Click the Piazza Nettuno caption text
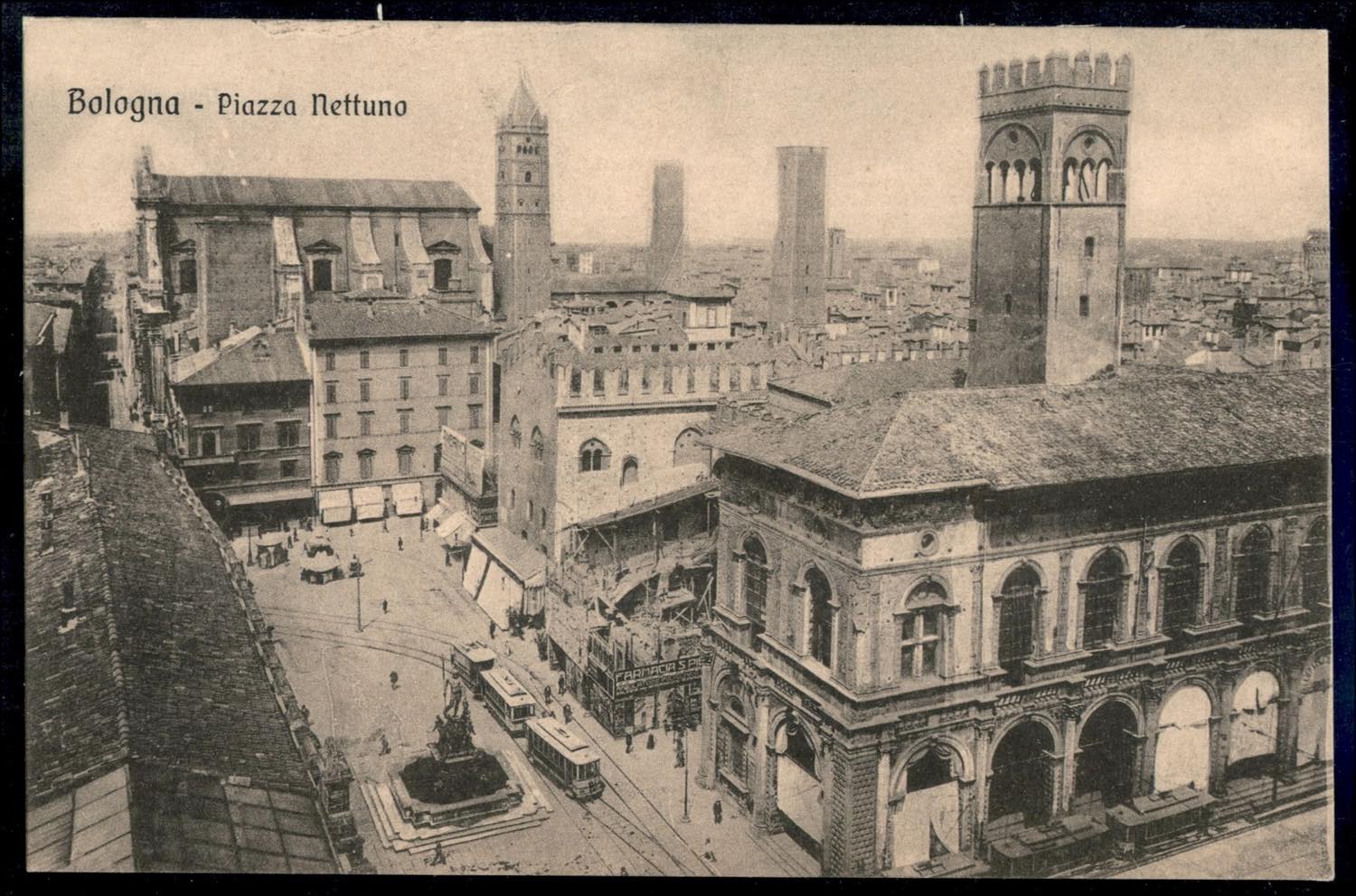Screen dimensions: 1356x896 312,105
